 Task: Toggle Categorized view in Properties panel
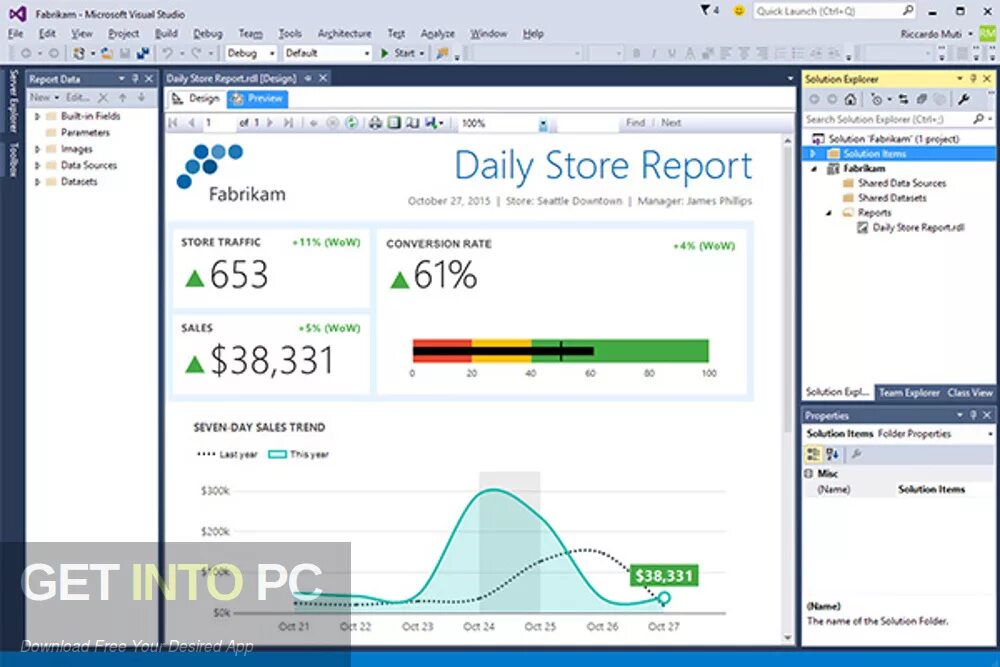pyautogui.click(x=813, y=454)
